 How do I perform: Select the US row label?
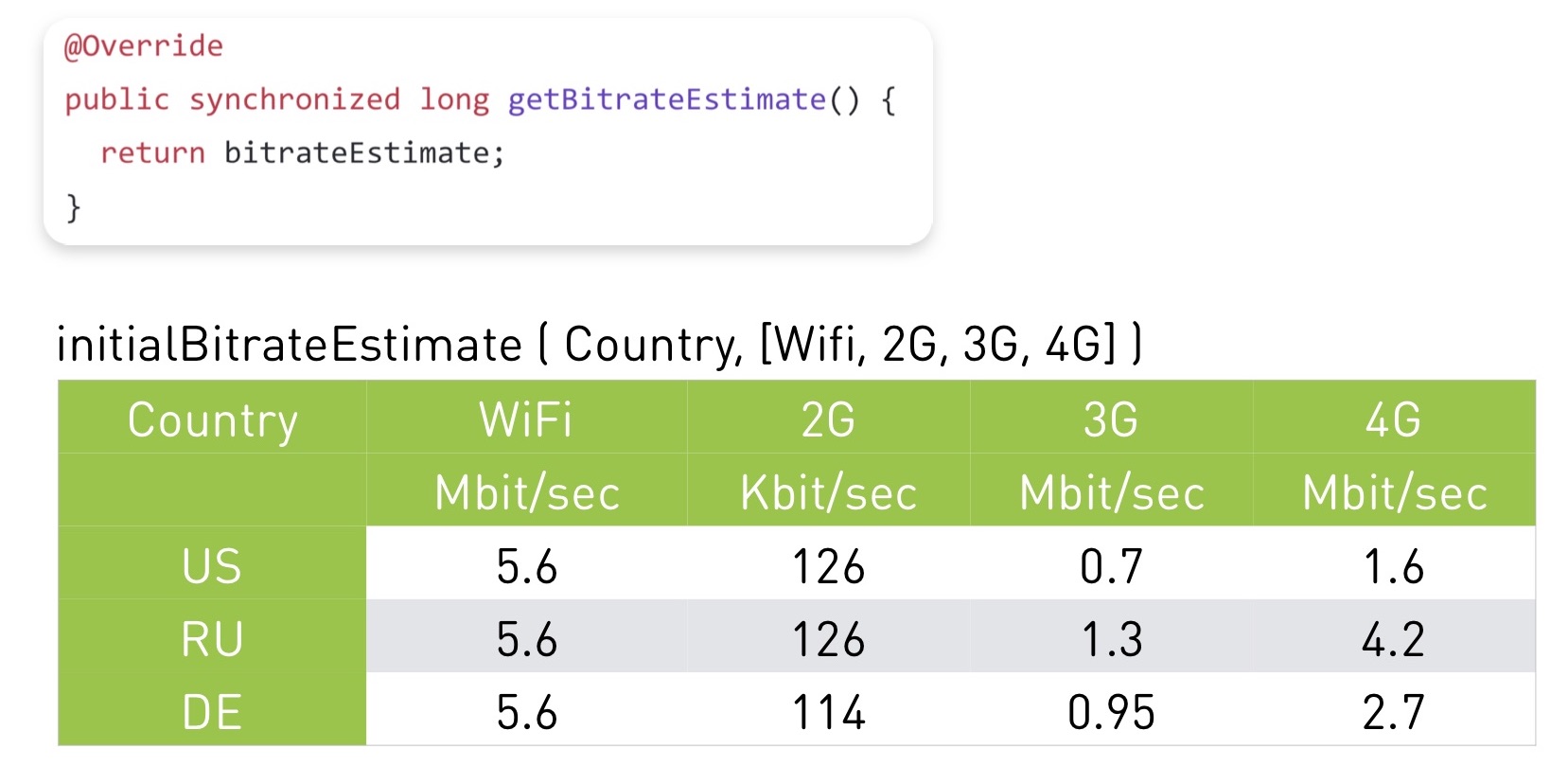coord(212,566)
